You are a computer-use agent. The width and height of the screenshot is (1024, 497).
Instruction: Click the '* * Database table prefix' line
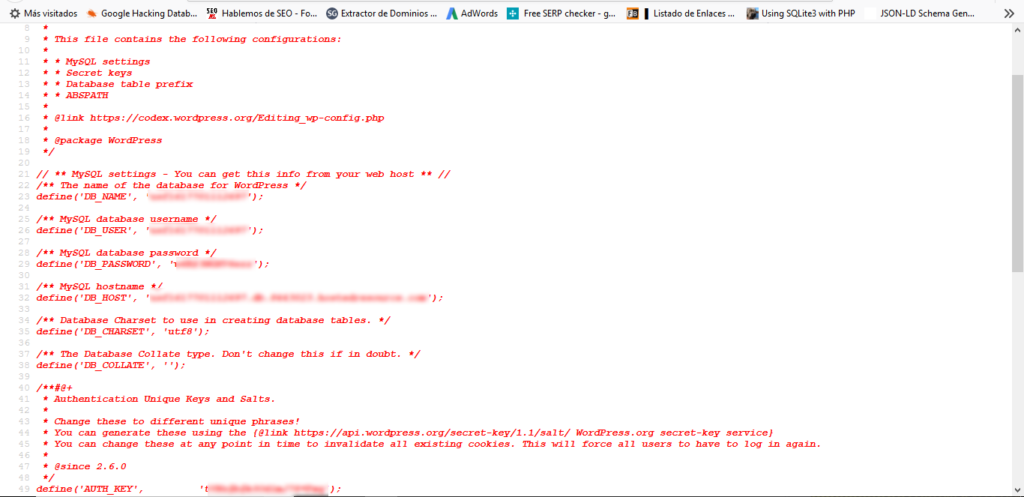tap(118, 84)
